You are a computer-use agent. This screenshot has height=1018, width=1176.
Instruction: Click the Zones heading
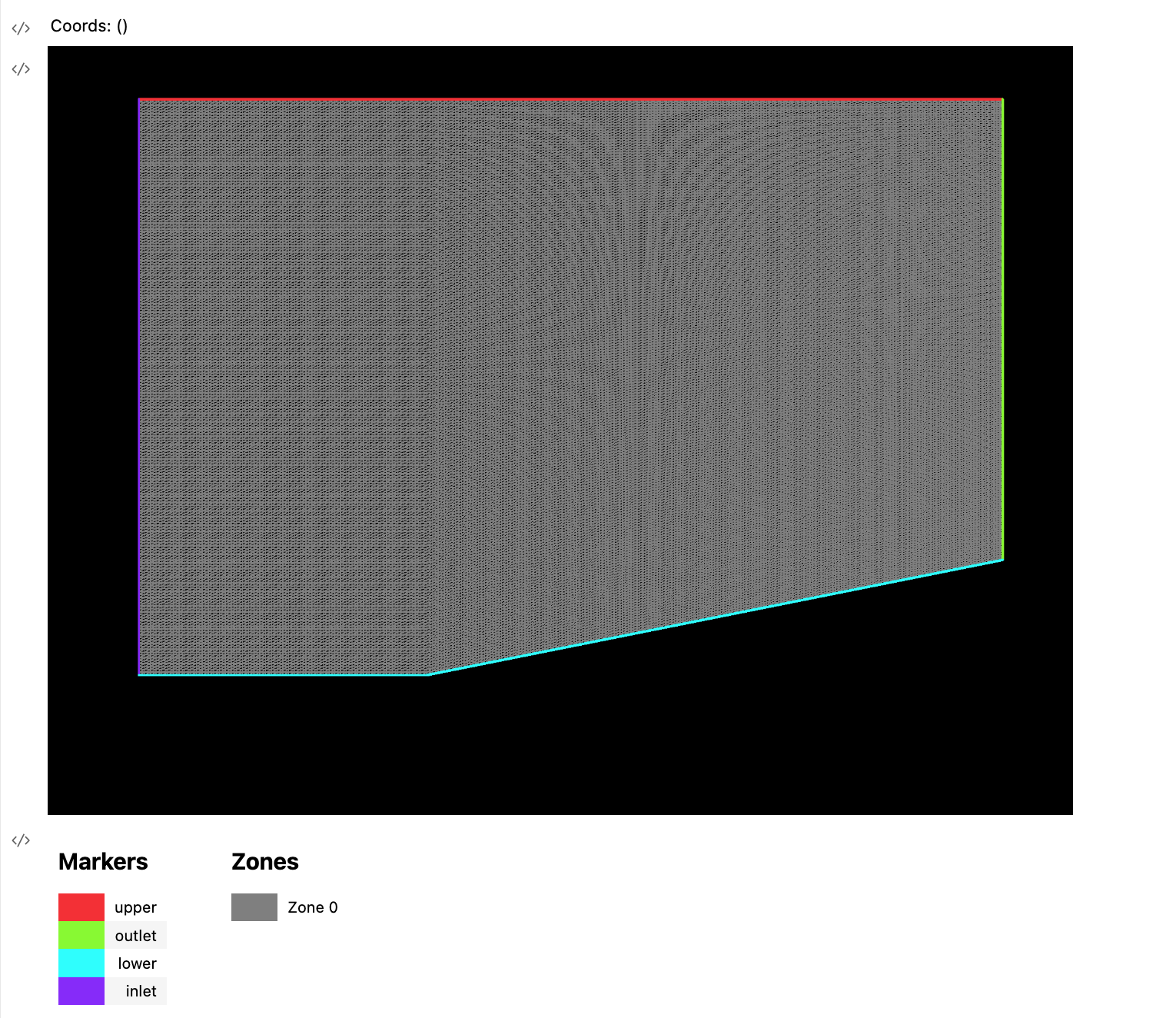(265, 862)
